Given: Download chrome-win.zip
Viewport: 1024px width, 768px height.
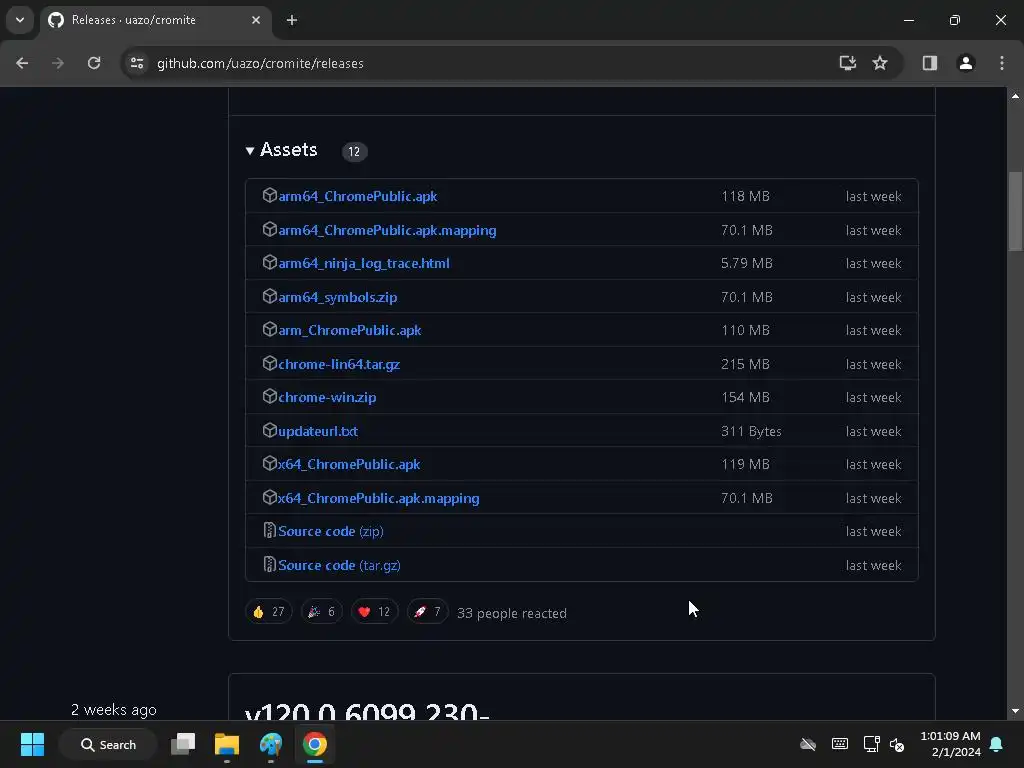Looking at the screenshot, I should pos(327,397).
